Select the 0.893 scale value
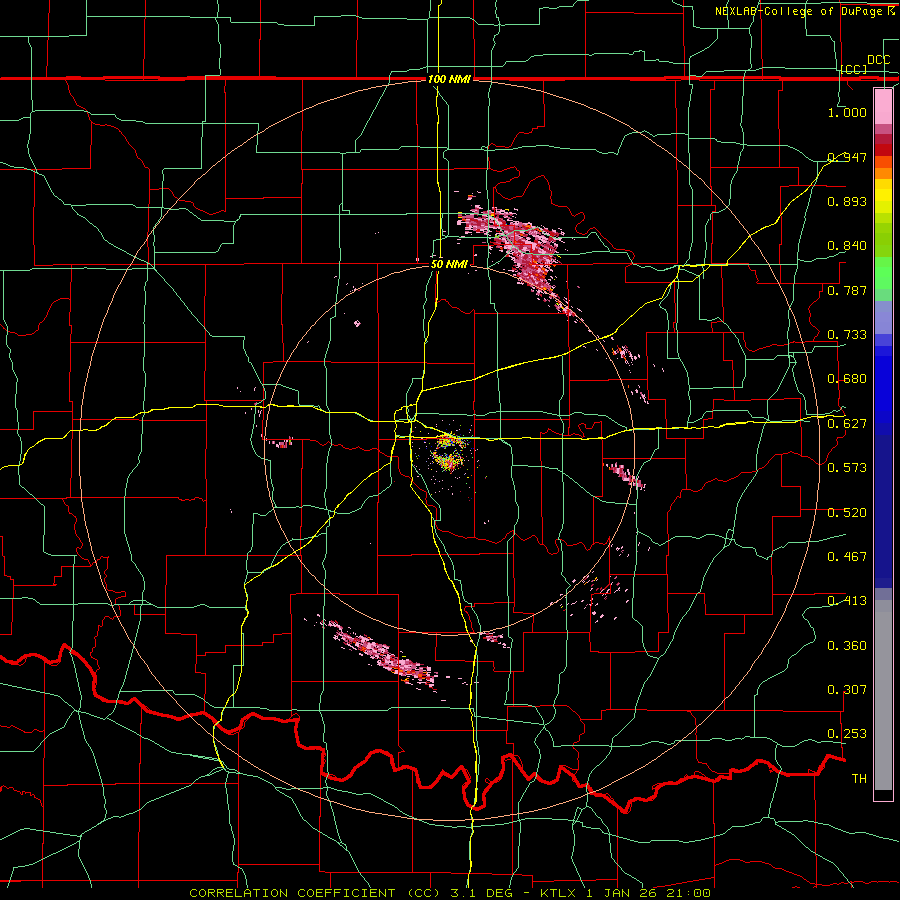 [847, 201]
